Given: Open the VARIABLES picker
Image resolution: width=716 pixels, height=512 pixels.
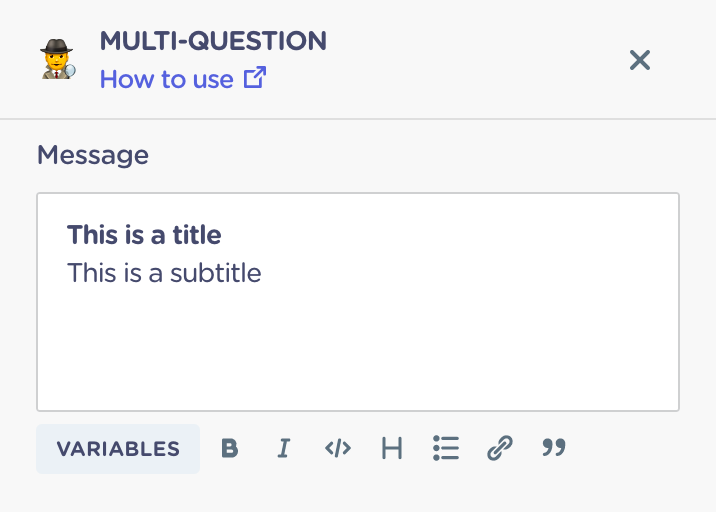Looking at the screenshot, I should (118, 449).
